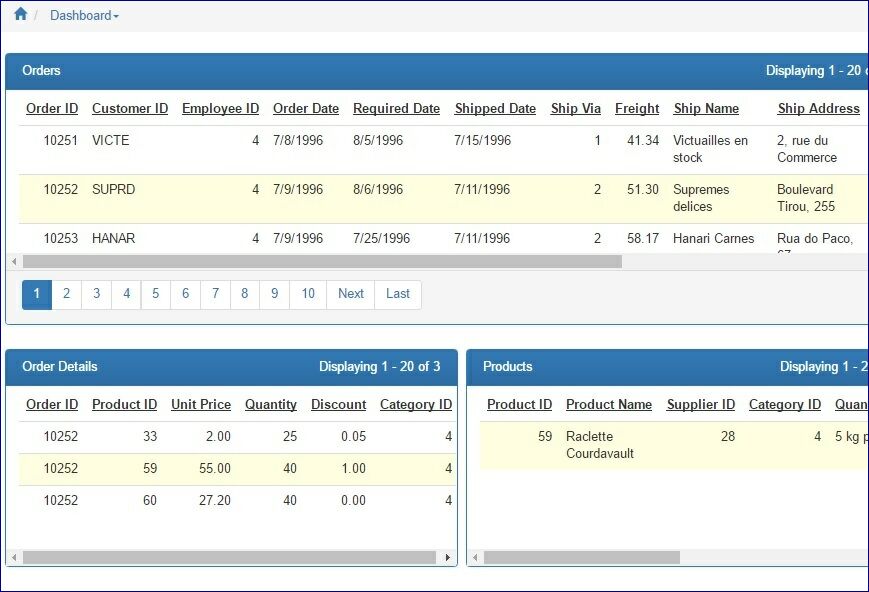Open the Dashboard dropdown menu

click(83, 14)
